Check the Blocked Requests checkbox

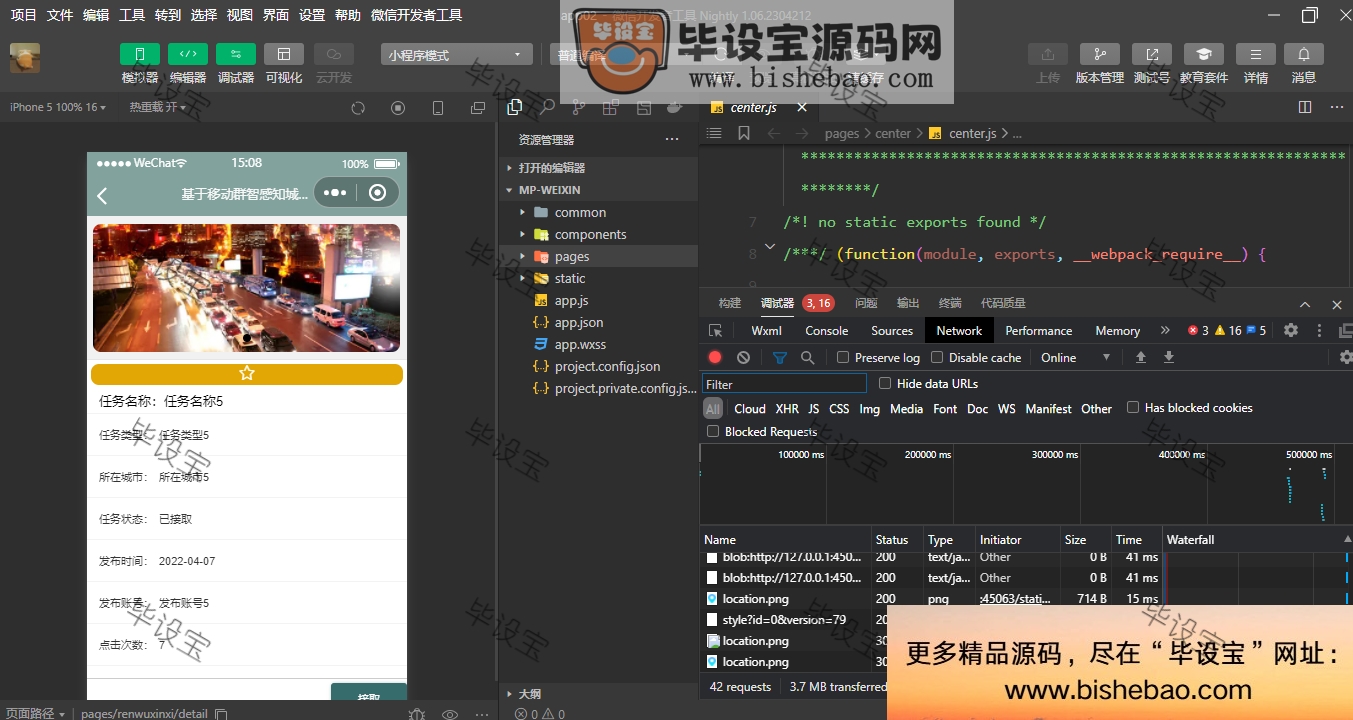pyautogui.click(x=713, y=431)
